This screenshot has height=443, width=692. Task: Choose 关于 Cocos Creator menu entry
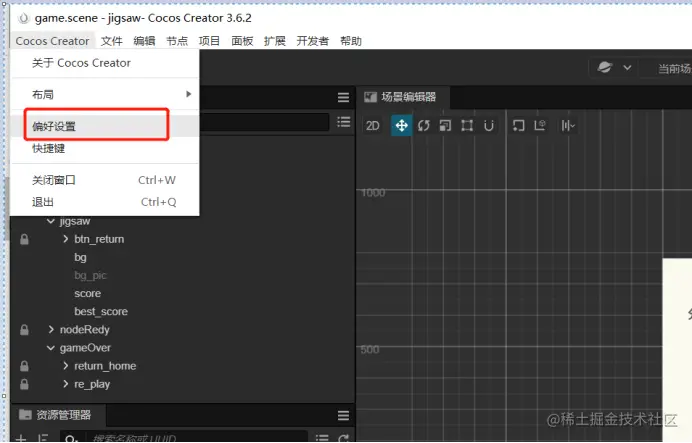105,63
